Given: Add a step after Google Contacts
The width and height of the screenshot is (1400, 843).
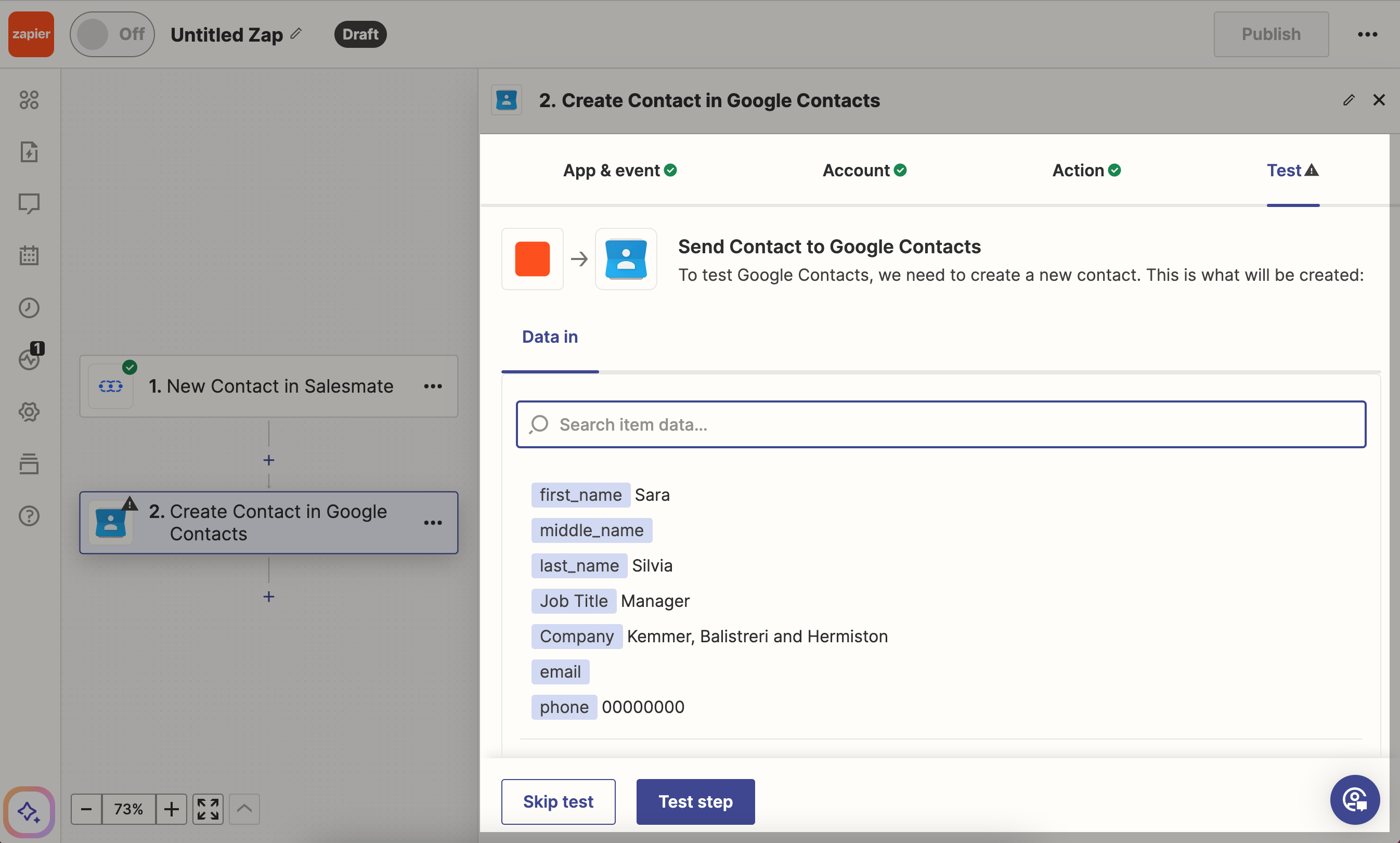Looking at the screenshot, I should [x=269, y=596].
